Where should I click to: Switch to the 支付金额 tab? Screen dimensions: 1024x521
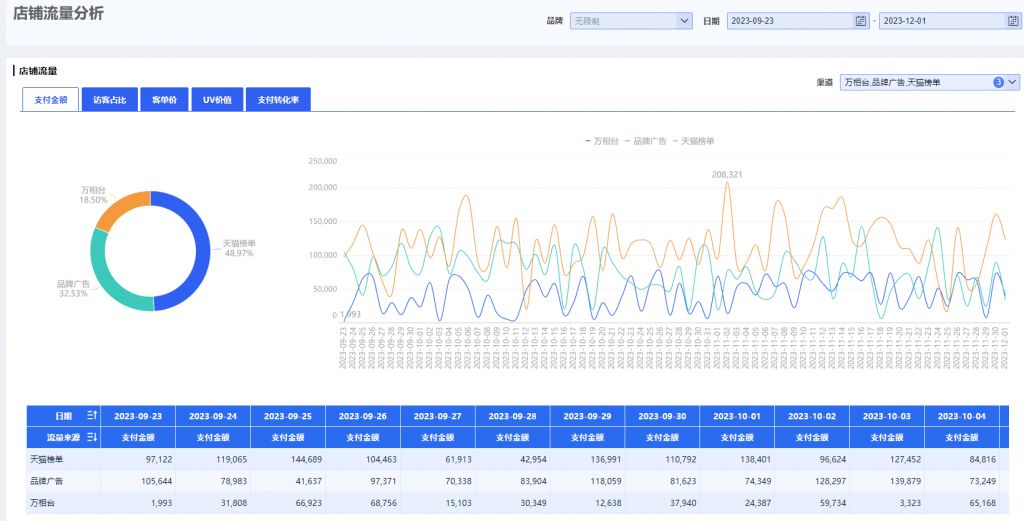(50, 100)
